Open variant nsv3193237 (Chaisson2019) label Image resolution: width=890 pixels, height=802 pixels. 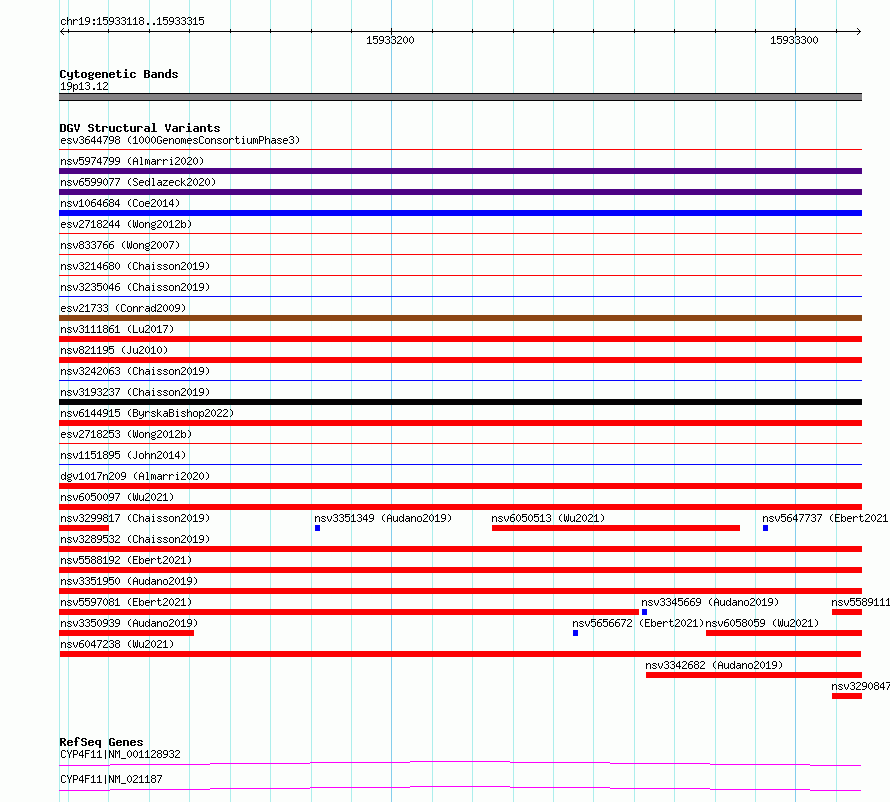coord(135,392)
